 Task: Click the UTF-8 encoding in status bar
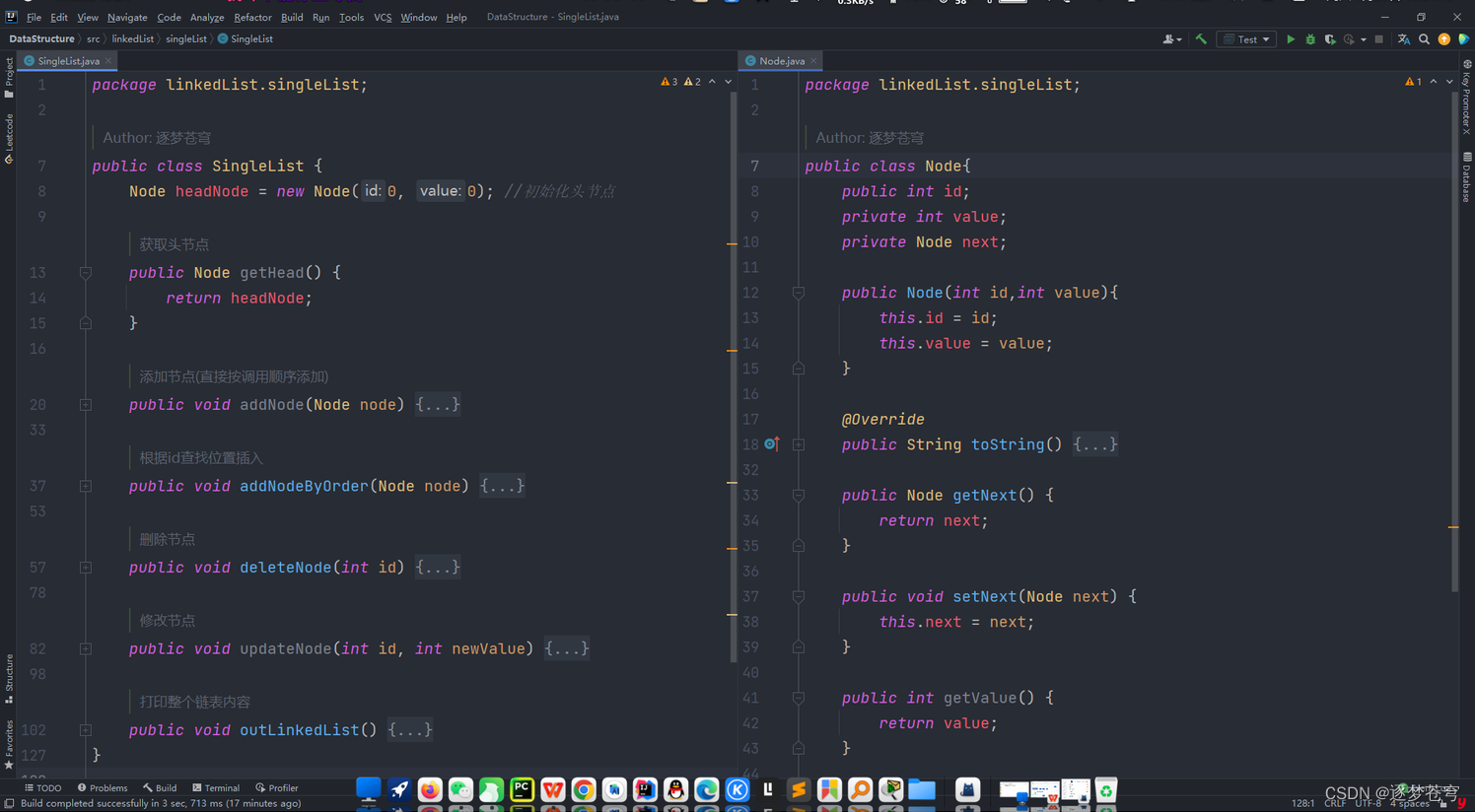(1369, 804)
